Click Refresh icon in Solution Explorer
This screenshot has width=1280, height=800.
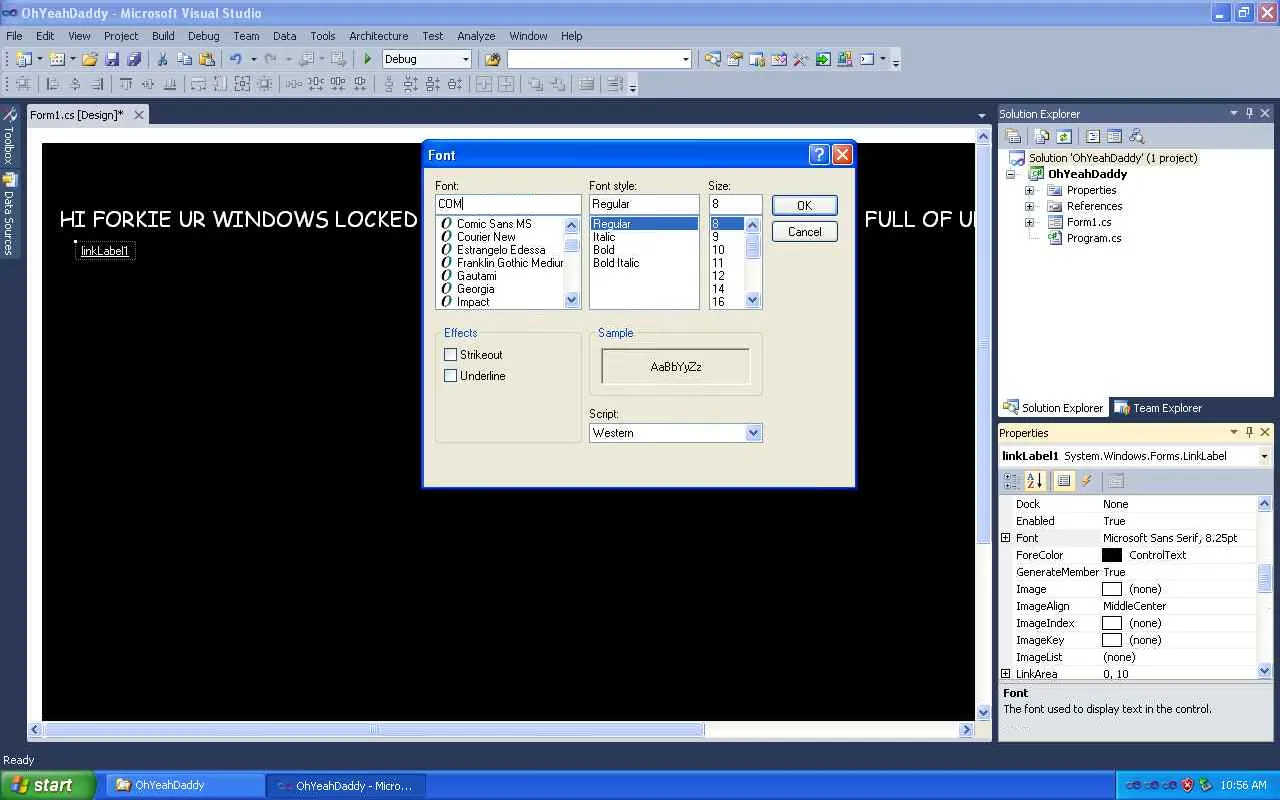tap(1064, 137)
